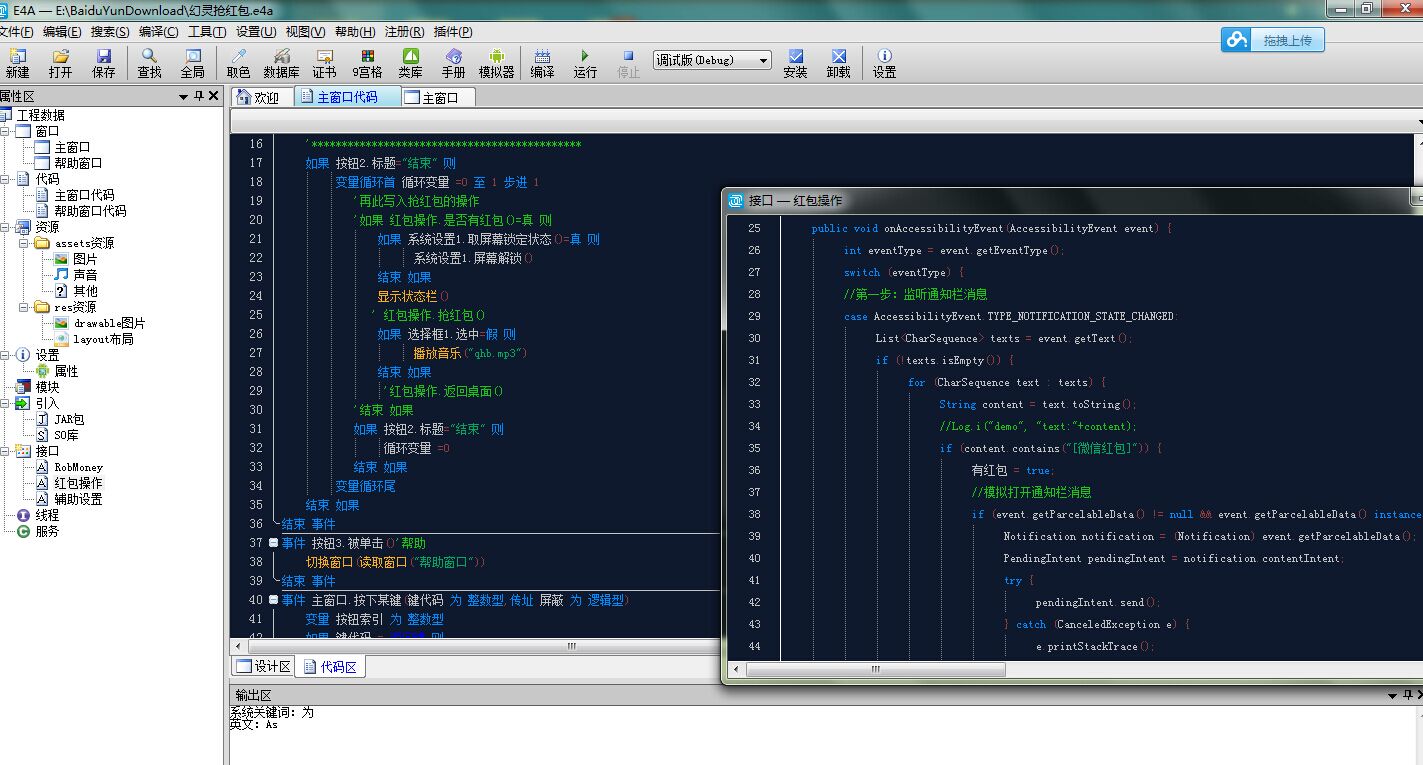Select 红包操作 interface in the tree
Screen dimensions: 1423x765
78,483
